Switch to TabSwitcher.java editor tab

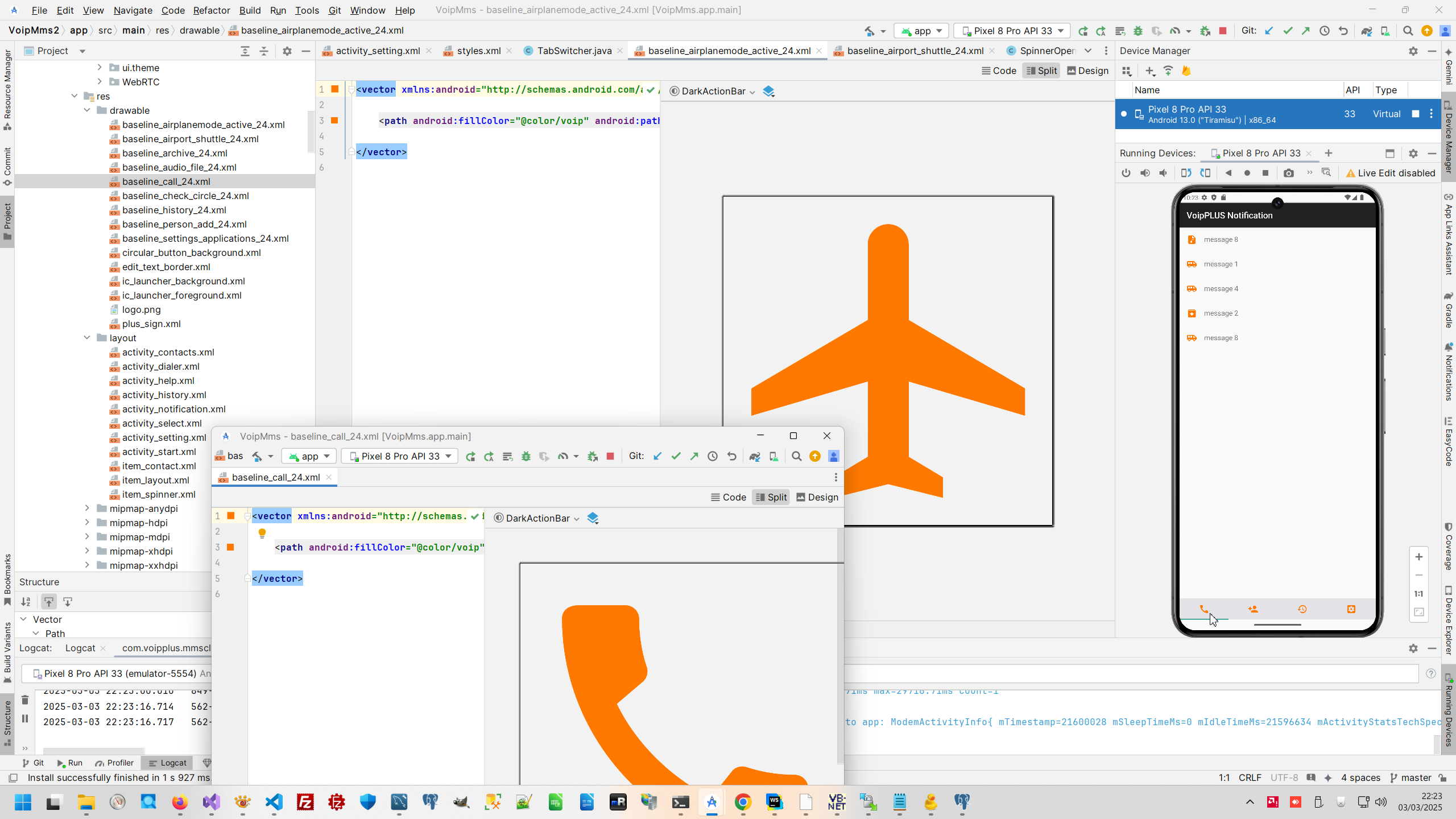[574, 51]
